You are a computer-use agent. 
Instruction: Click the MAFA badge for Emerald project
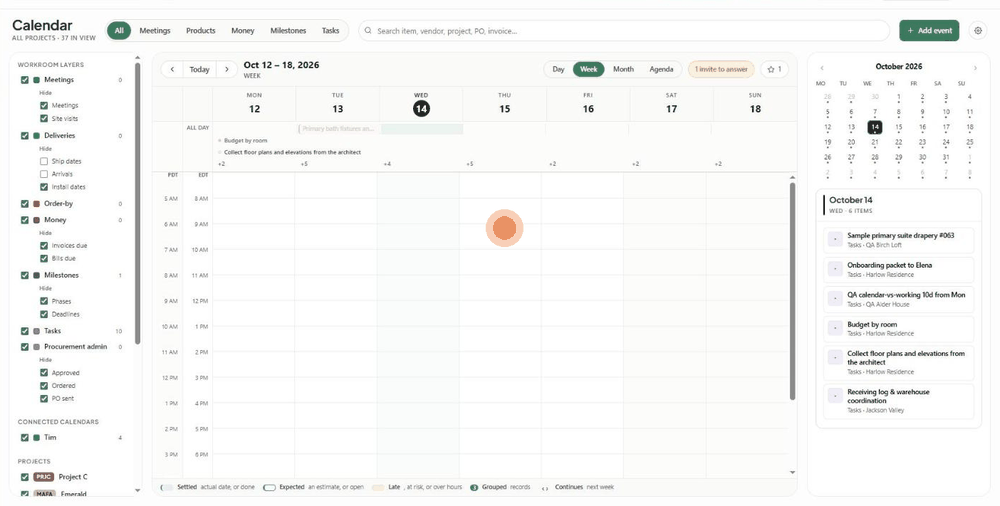pyautogui.click(x=44, y=494)
